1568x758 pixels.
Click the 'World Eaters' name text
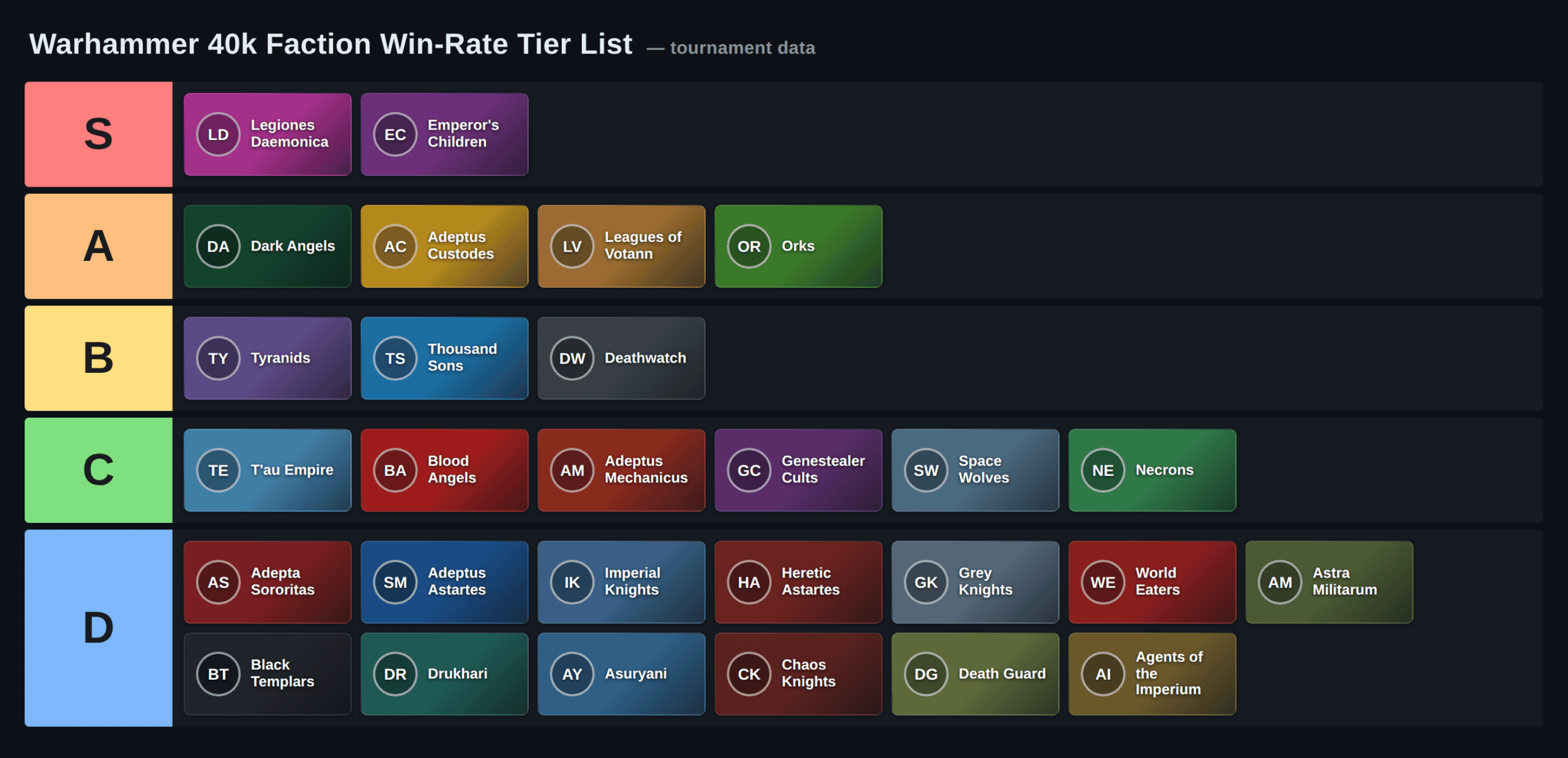click(x=1157, y=581)
